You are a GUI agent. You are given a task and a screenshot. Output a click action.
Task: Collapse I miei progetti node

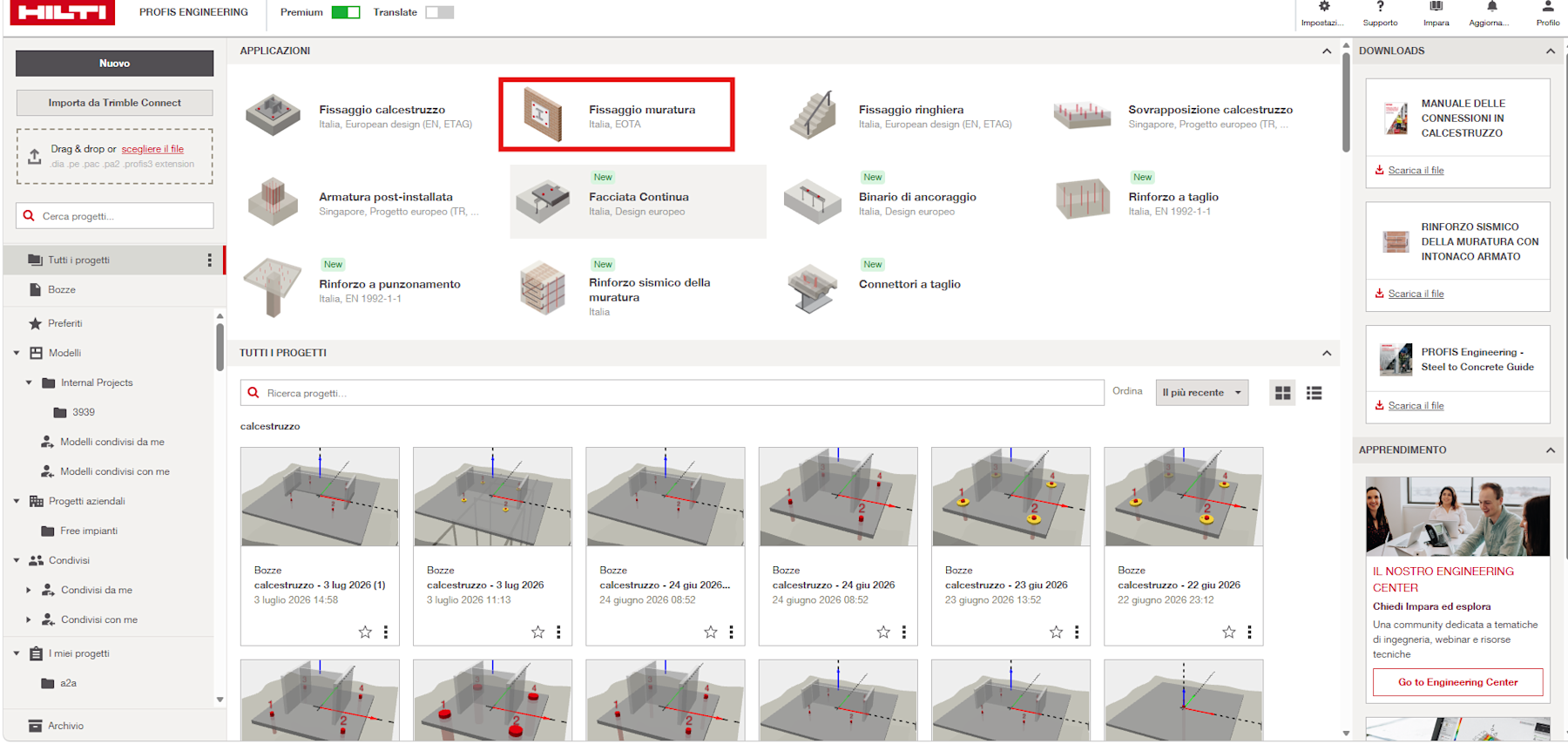(x=17, y=653)
